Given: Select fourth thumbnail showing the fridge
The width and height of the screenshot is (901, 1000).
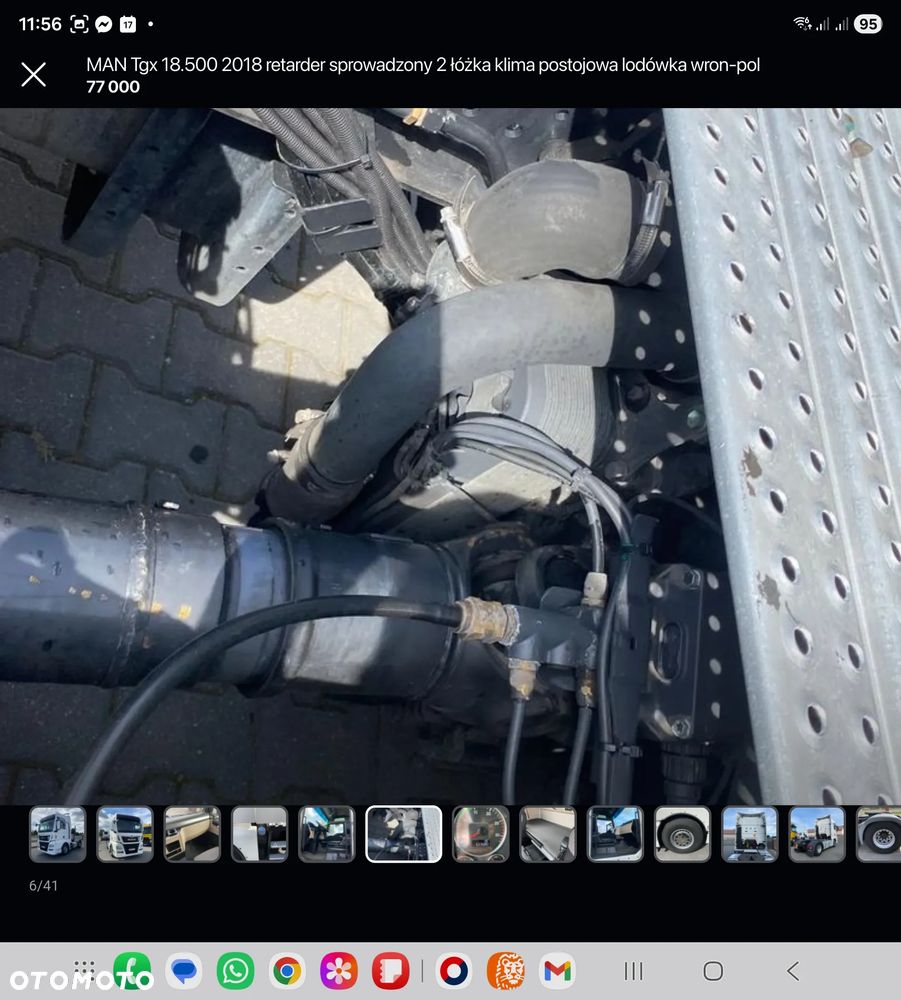Looking at the screenshot, I should tap(260, 834).
